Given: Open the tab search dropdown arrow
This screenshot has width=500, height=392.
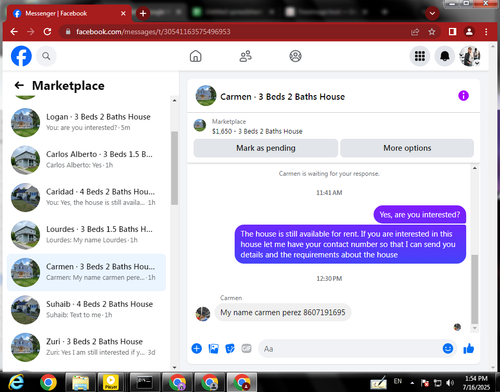Looking at the screenshot, I should coord(432,13).
